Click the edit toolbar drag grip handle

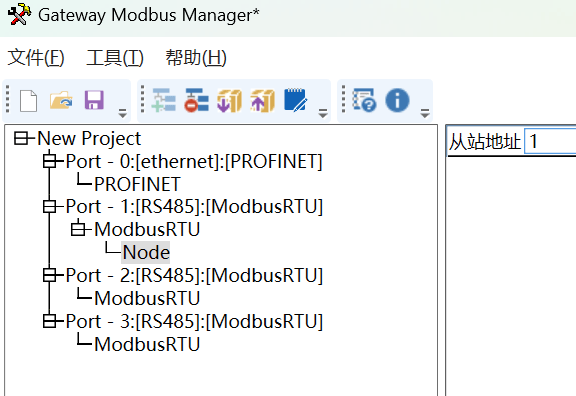click(143, 99)
